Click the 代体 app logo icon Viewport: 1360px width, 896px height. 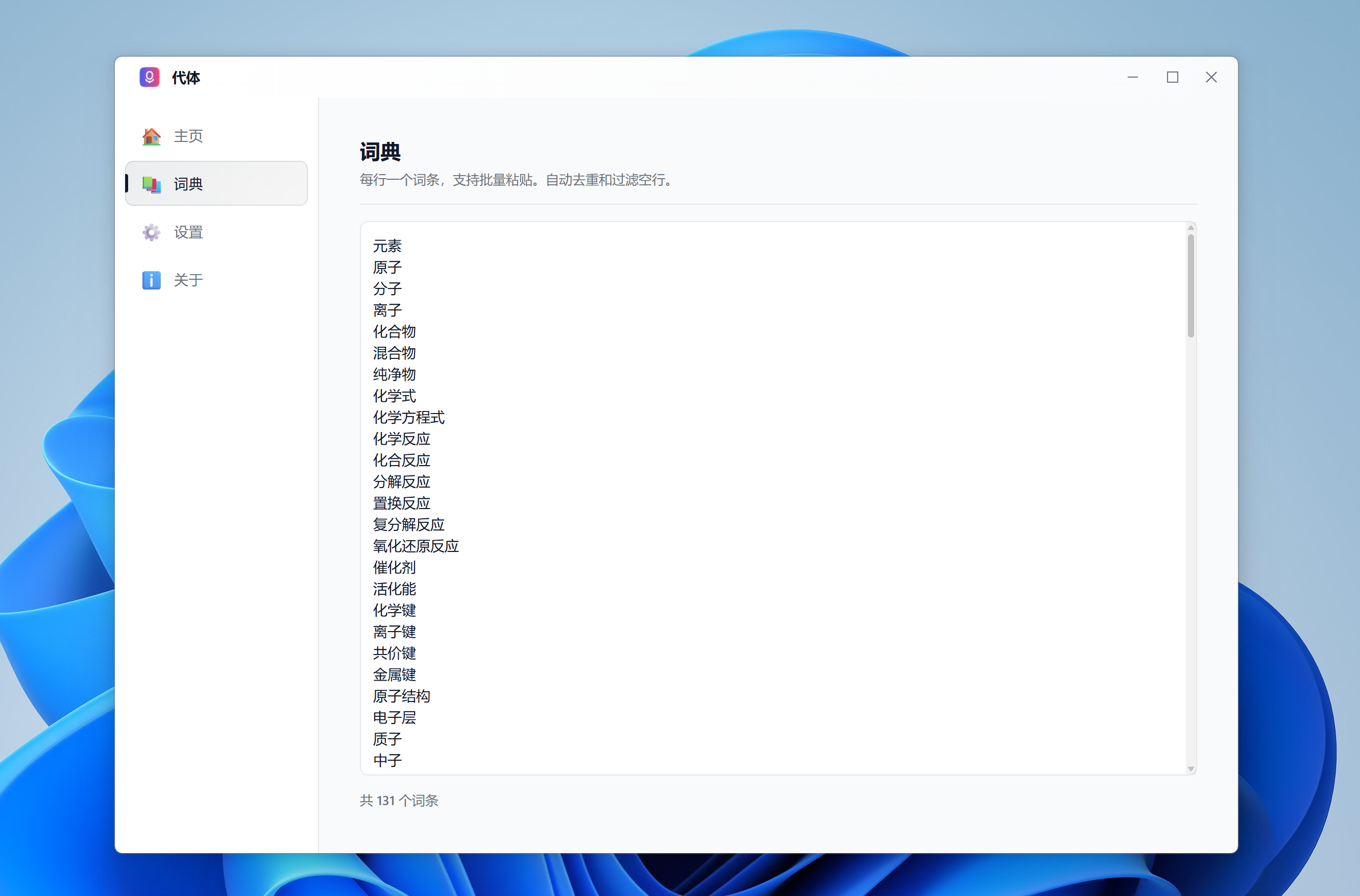pyautogui.click(x=150, y=77)
